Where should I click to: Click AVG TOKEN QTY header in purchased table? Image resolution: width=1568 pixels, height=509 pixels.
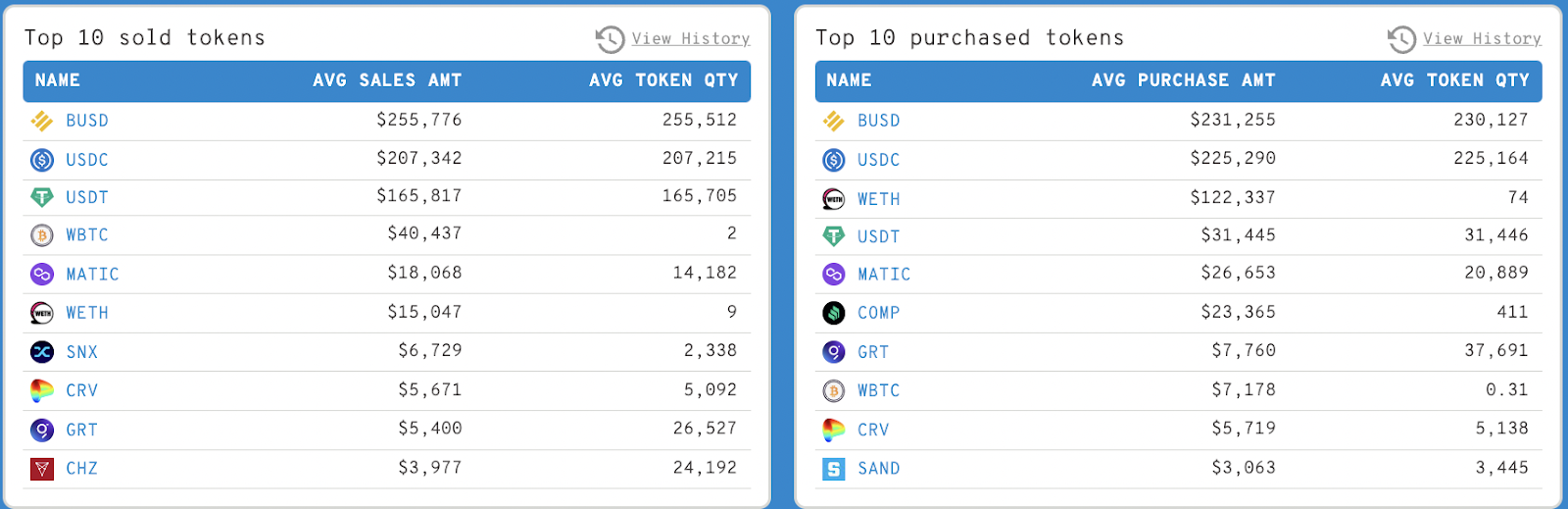click(x=1455, y=80)
